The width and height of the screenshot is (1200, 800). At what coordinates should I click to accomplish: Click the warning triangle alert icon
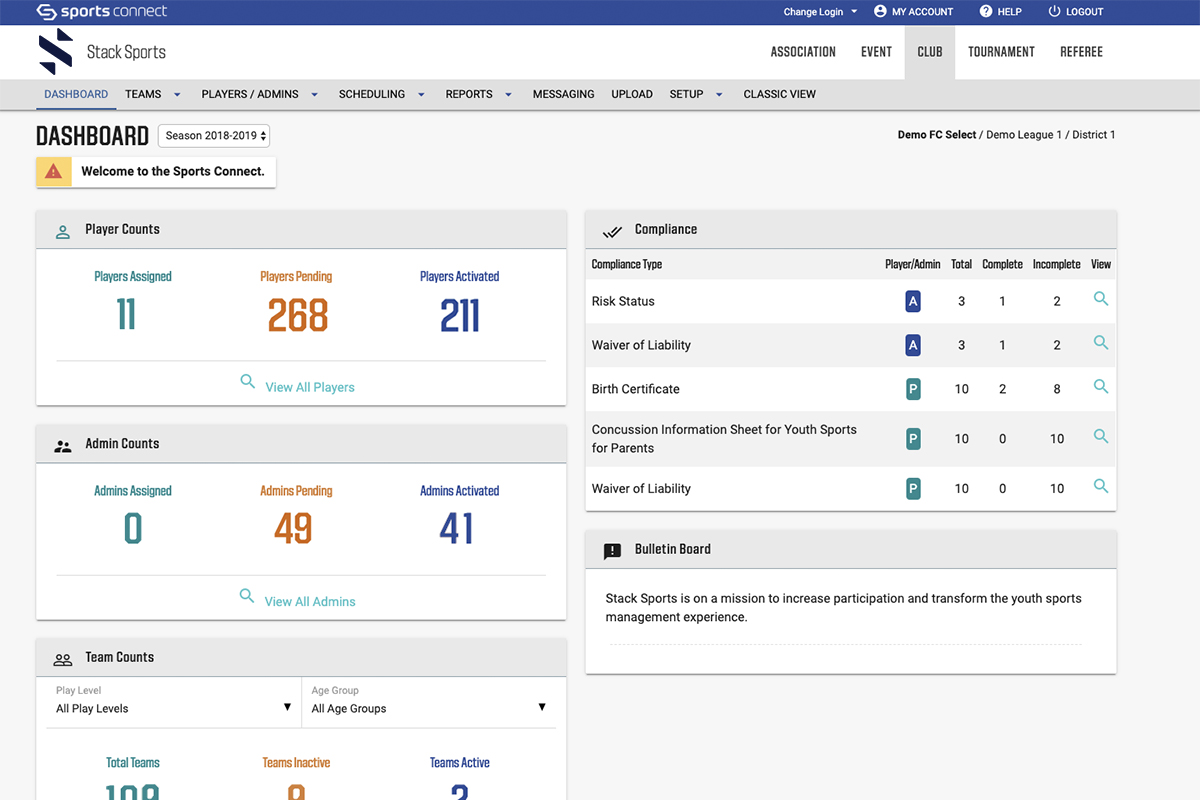point(54,172)
